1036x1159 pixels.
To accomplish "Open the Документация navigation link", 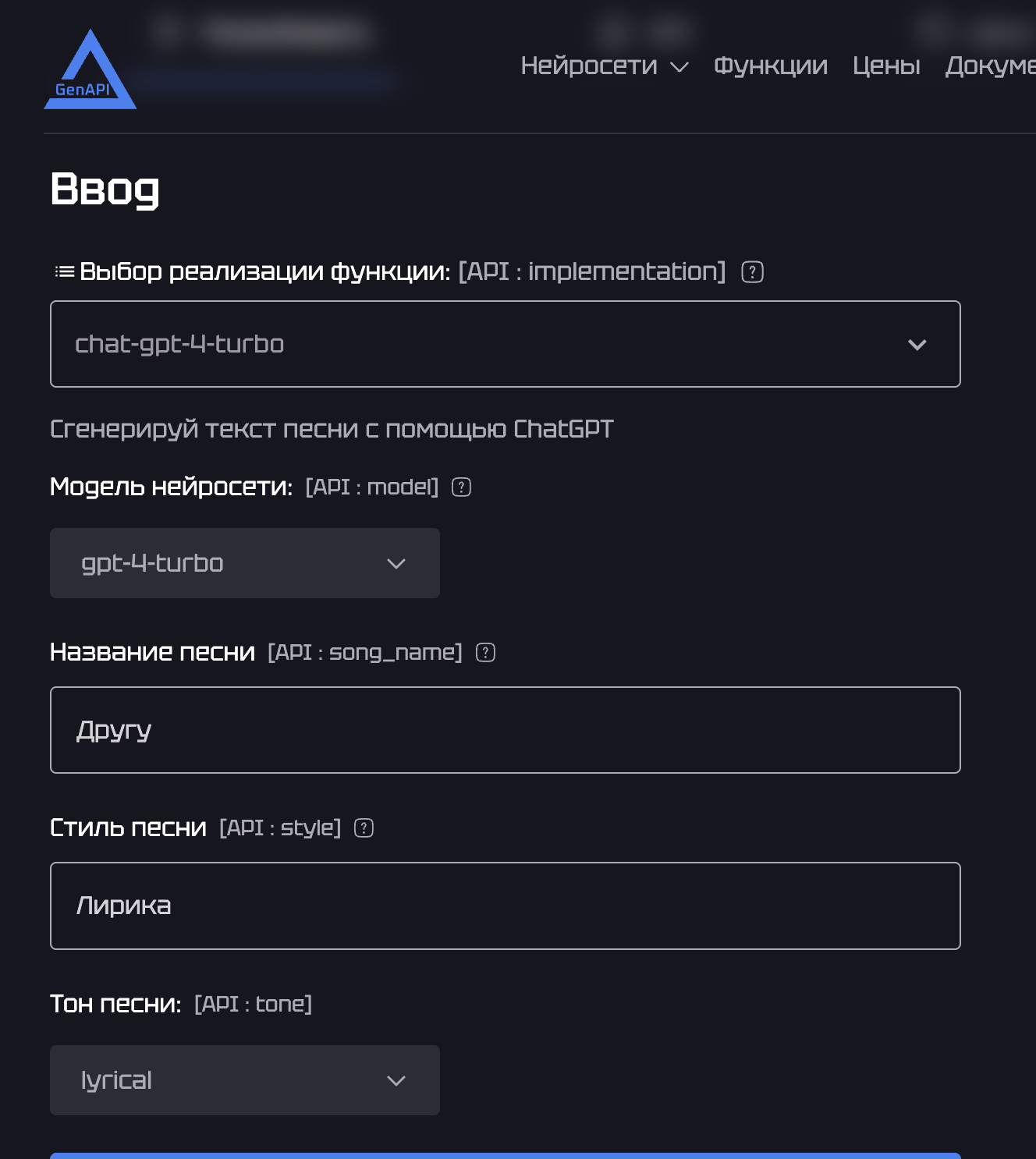I will tap(991, 66).
